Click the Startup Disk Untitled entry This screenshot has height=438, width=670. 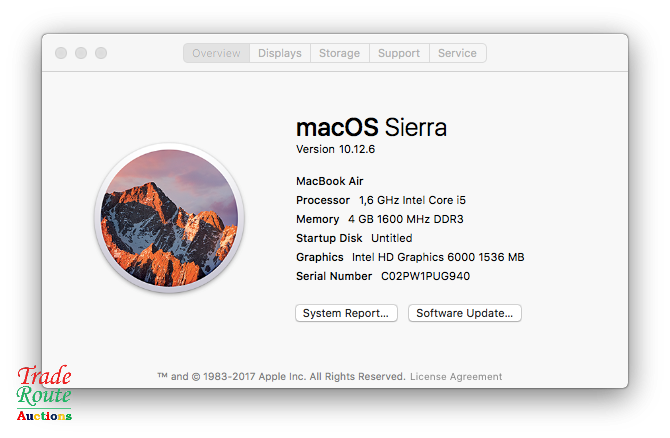pos(354,238)
